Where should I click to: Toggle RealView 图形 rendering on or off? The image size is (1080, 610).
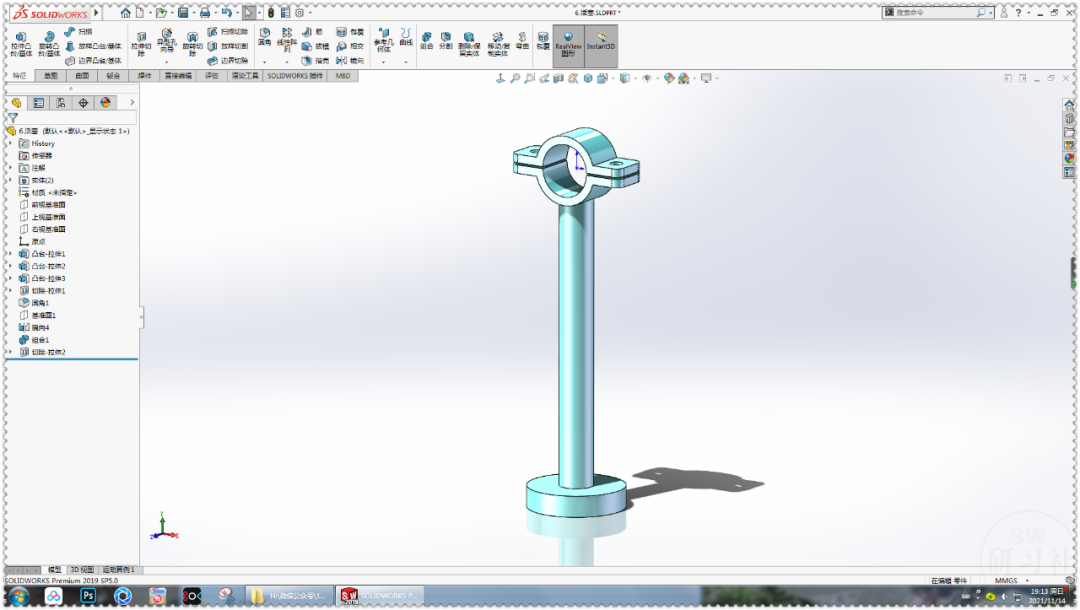click(569, 42)
